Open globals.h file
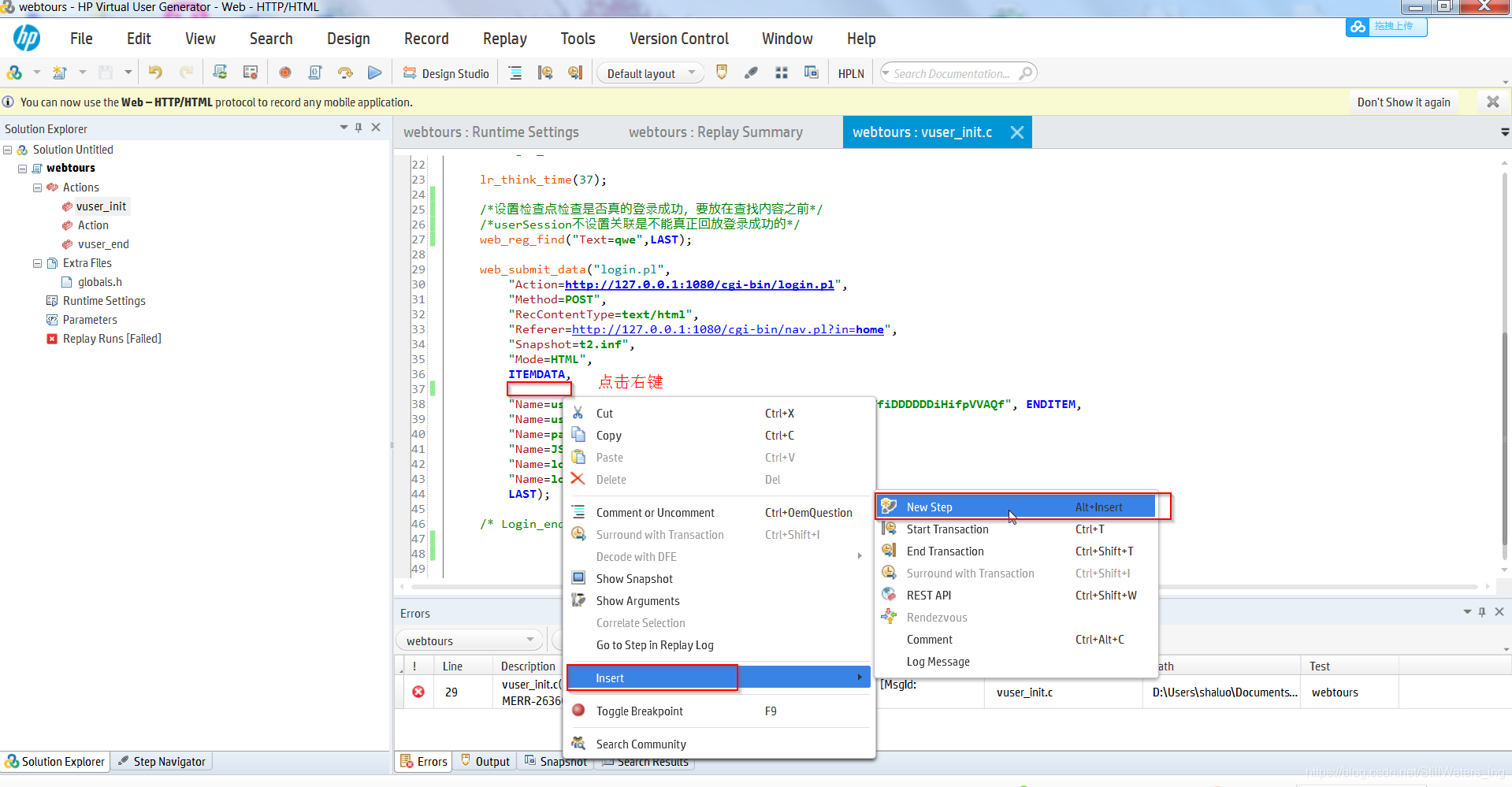1512x787 pixels. pos(99,282)
